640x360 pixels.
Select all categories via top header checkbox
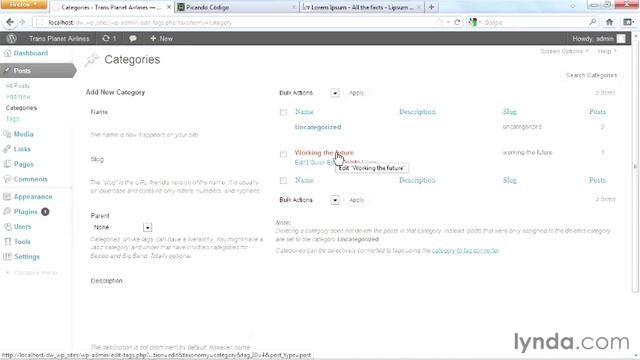coord(283,112)
